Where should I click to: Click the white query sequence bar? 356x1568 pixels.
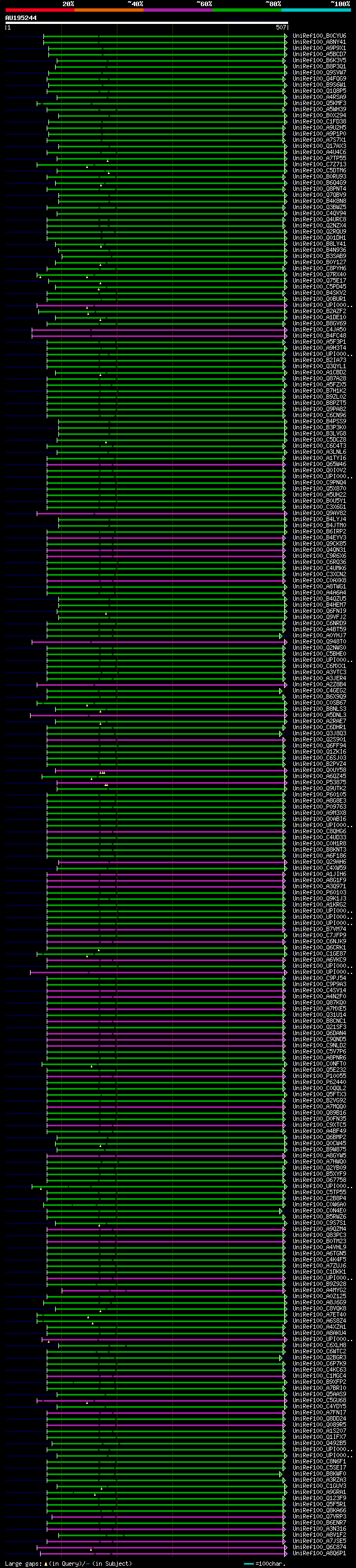146,23
